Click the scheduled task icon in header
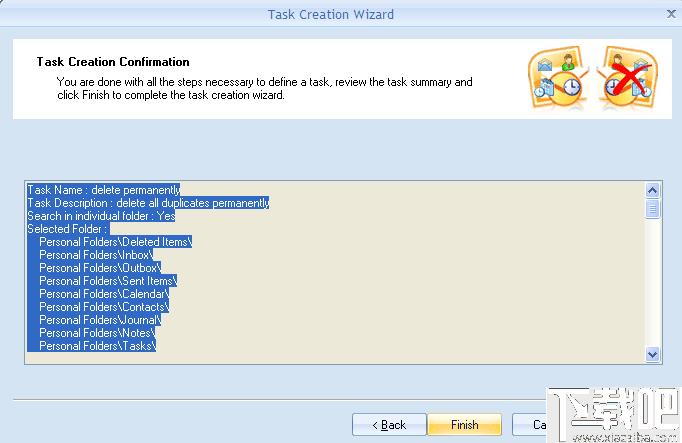The image size is (682, 443). tap(557, 78)
